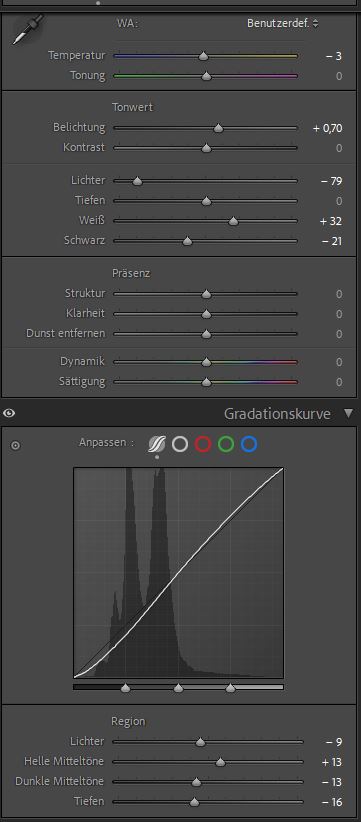Click the Lichter tone slider handle
Viewport: 361px width, 822px height.
137,181
